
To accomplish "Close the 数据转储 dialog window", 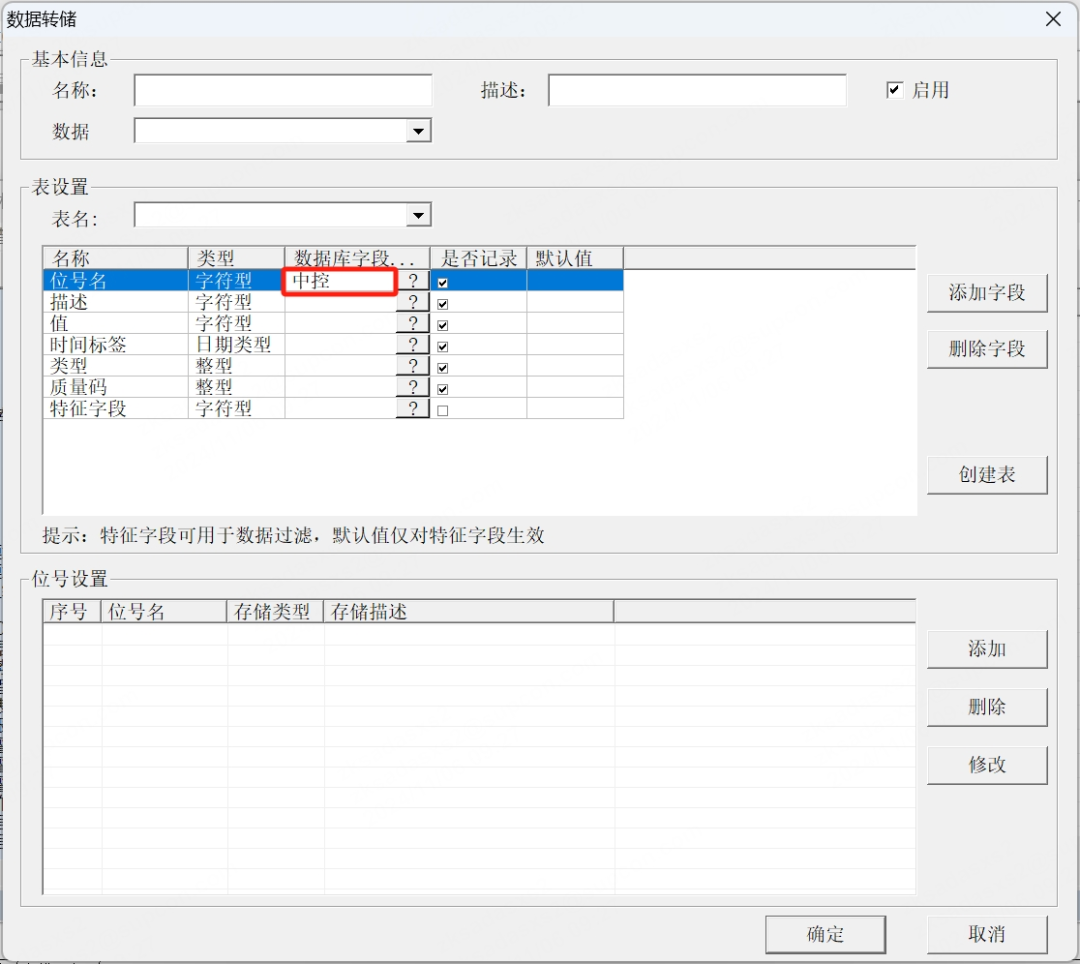I will [1052, 19].
